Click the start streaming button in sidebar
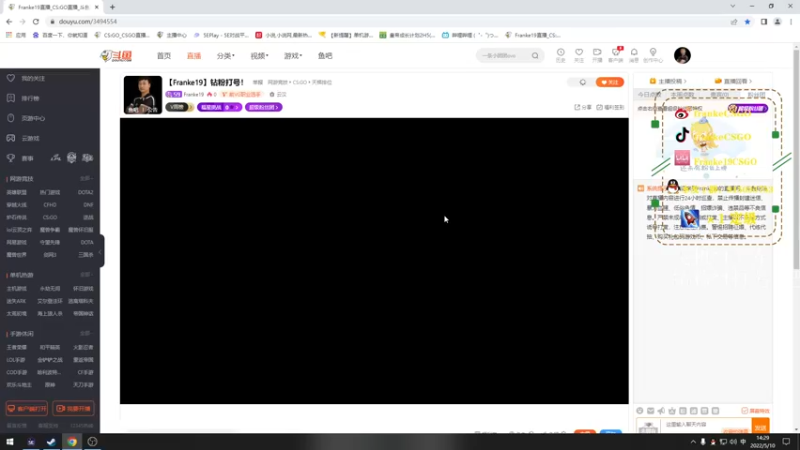 coord(73,409)
